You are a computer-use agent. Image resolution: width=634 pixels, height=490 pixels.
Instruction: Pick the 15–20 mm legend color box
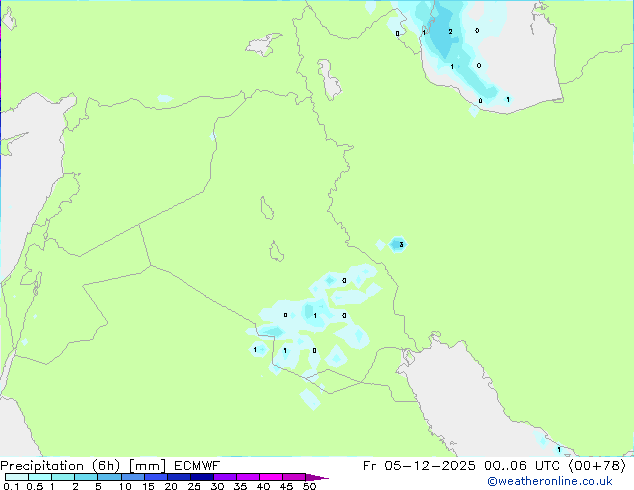coord(156,477)
